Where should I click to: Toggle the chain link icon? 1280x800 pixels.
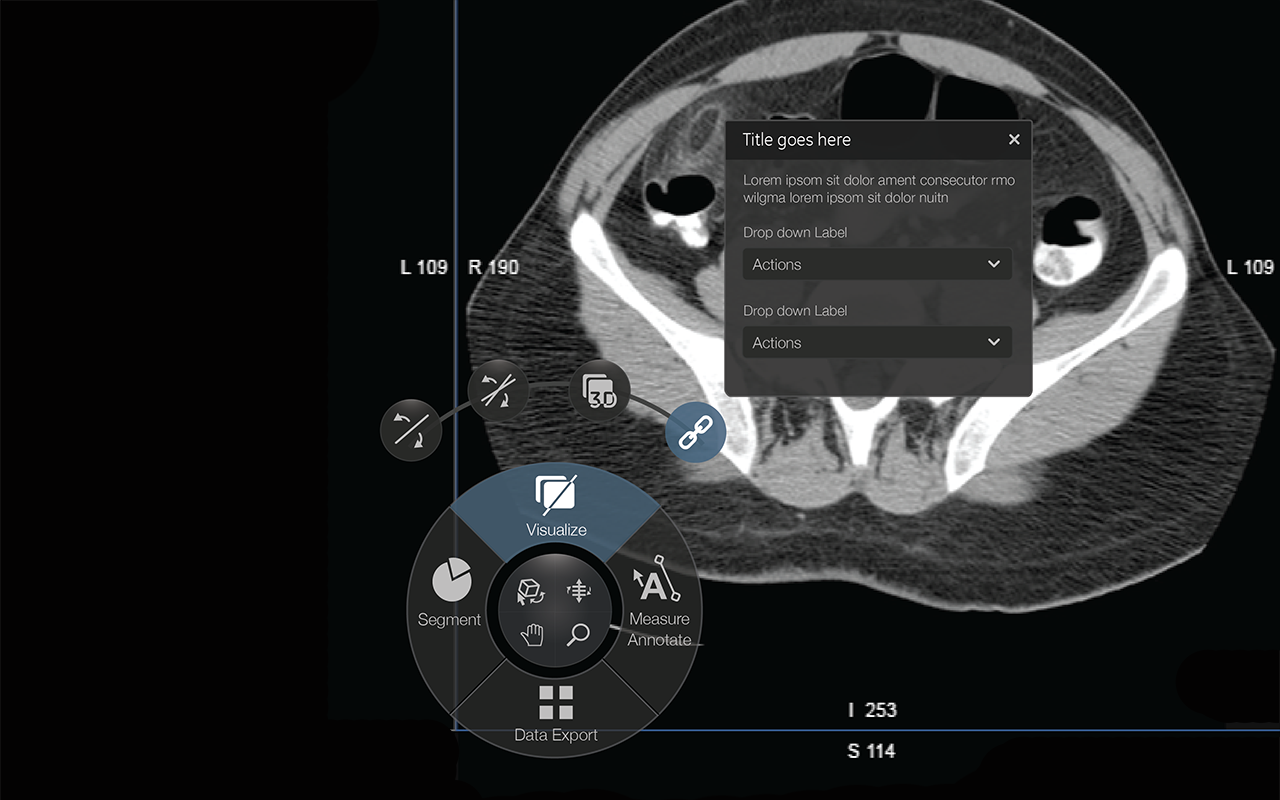click(x=695, y=432)
